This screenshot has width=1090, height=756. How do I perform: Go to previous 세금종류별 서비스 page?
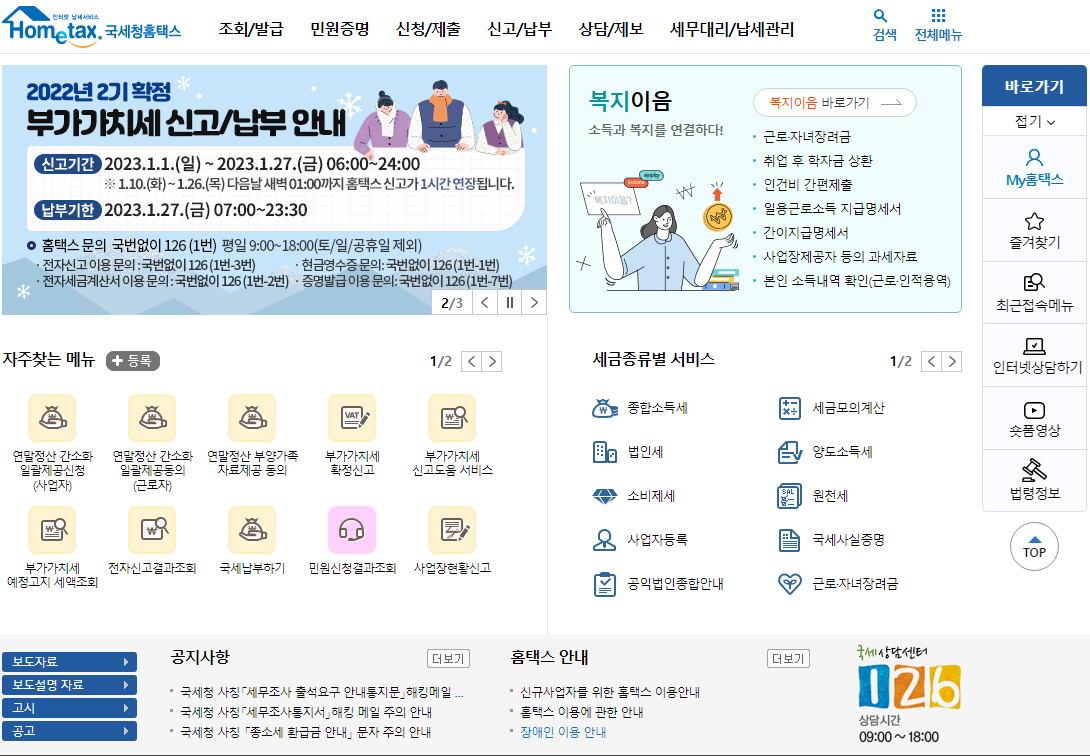pos(932,361)
